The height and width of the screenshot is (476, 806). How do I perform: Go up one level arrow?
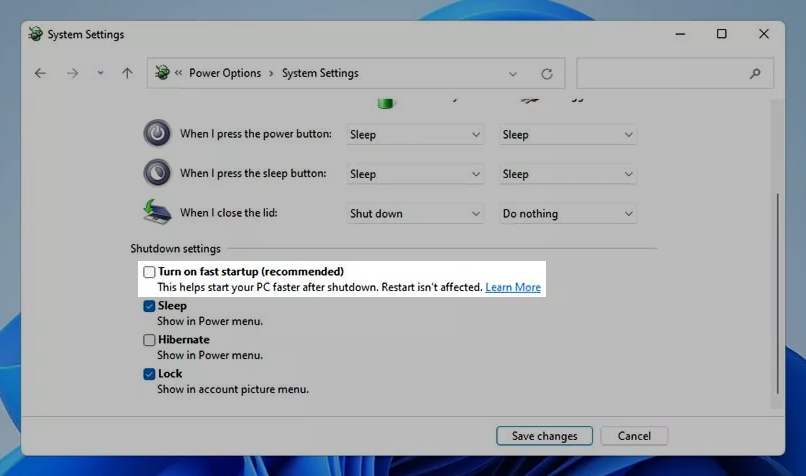tap(127, 74)
